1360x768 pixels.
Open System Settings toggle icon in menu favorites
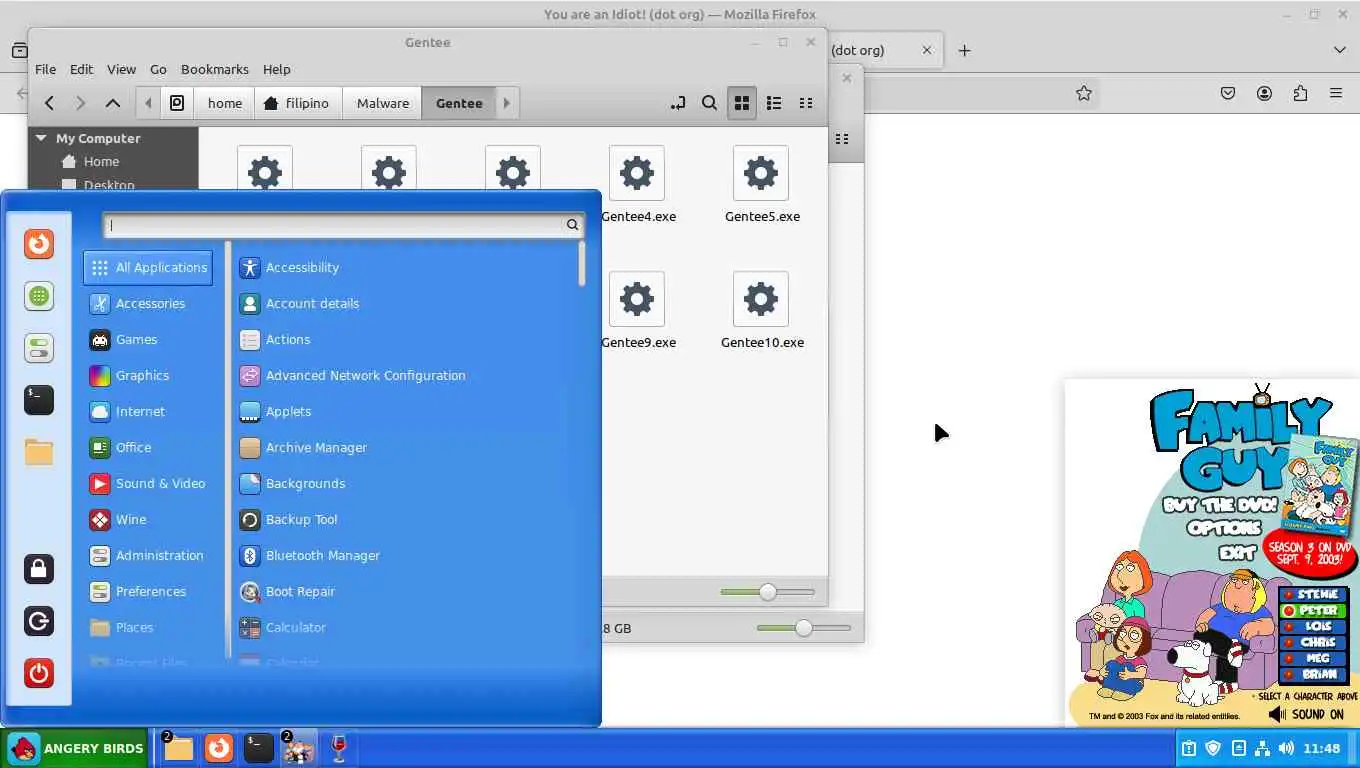(x=39, y=348)
